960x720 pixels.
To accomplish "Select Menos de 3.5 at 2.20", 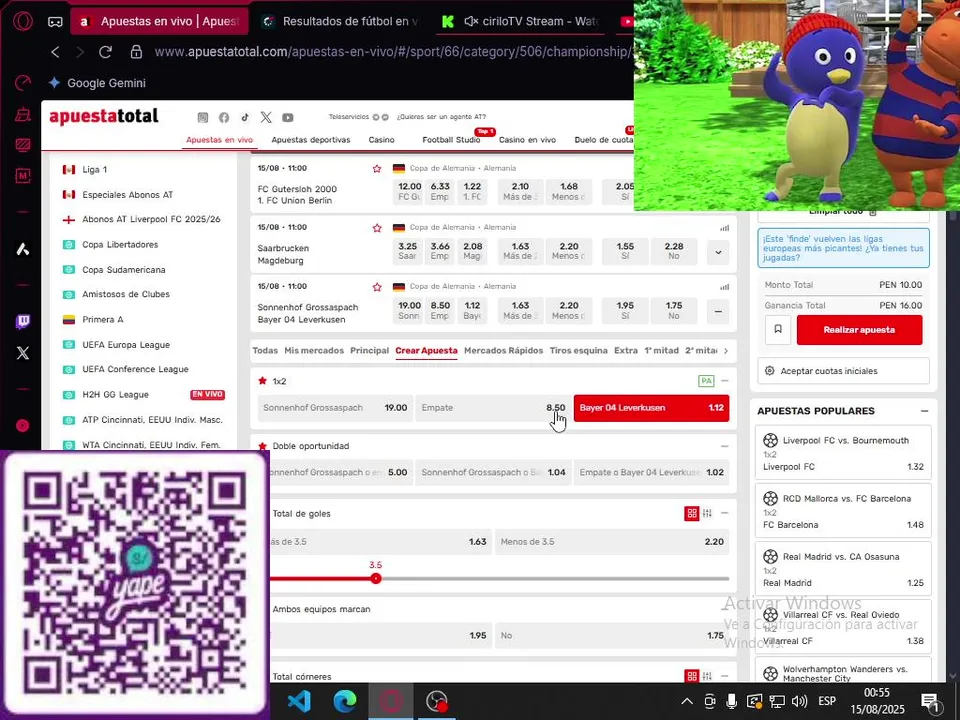I will coord(612,542).
